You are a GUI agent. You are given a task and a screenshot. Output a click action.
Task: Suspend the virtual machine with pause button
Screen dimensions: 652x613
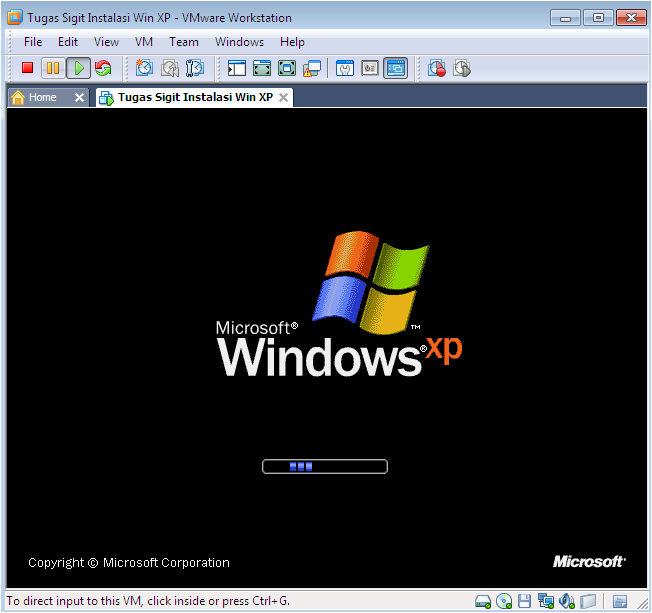point(53,68)
